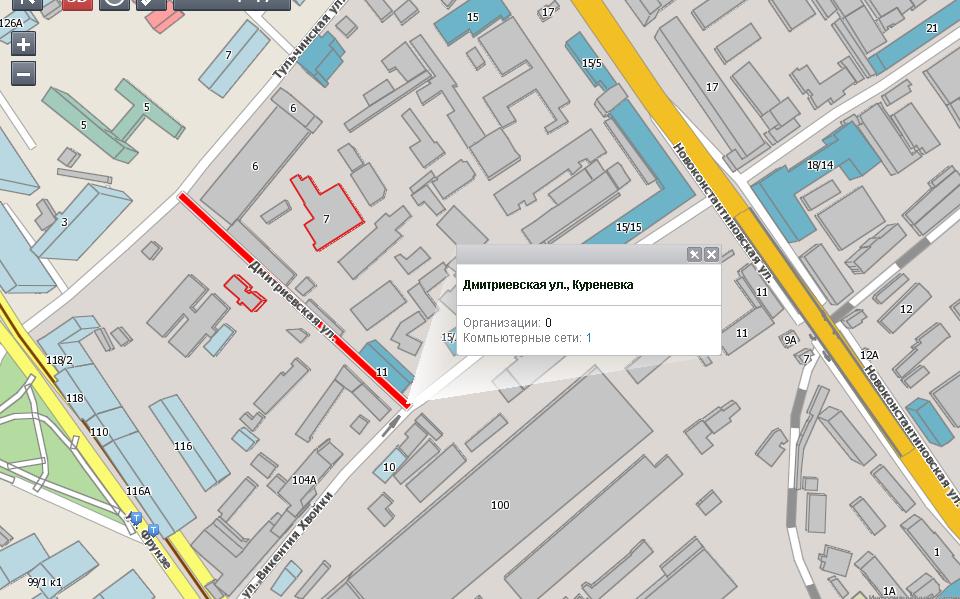Click the lower tram stop marker on Фрунзе
Viewport: 960px width, 599px height.
[x=153, y=529]
